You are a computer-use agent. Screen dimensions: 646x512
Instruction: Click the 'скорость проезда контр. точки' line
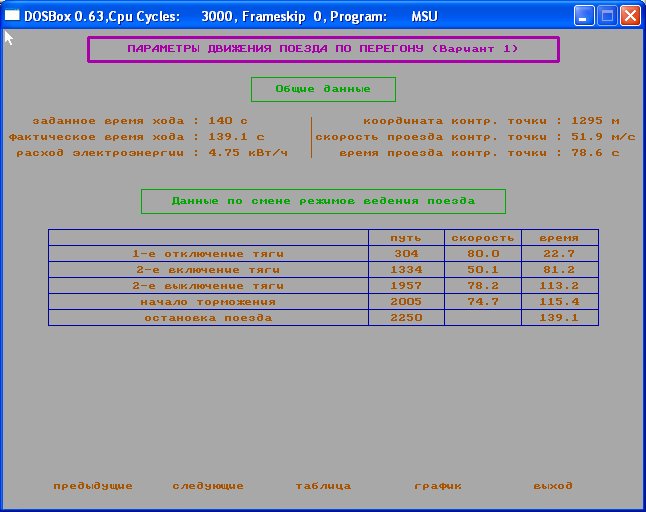point(475,137)
